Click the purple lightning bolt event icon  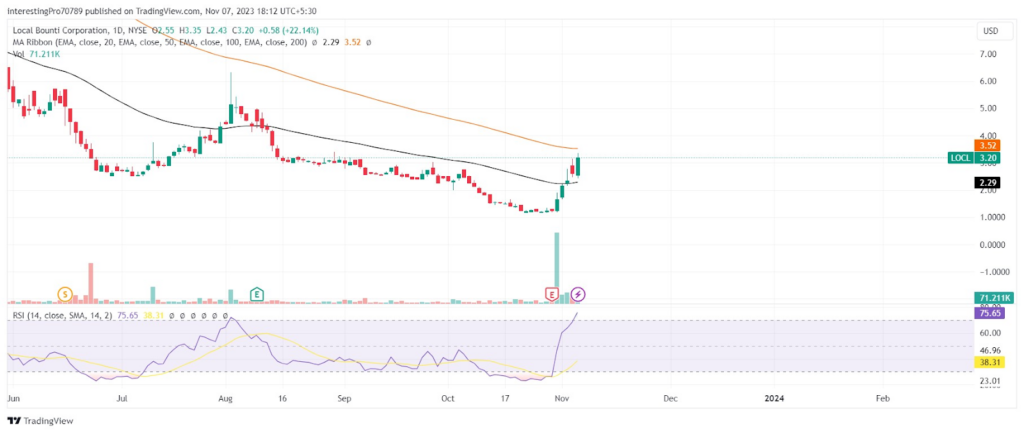[x=578, y=295]
